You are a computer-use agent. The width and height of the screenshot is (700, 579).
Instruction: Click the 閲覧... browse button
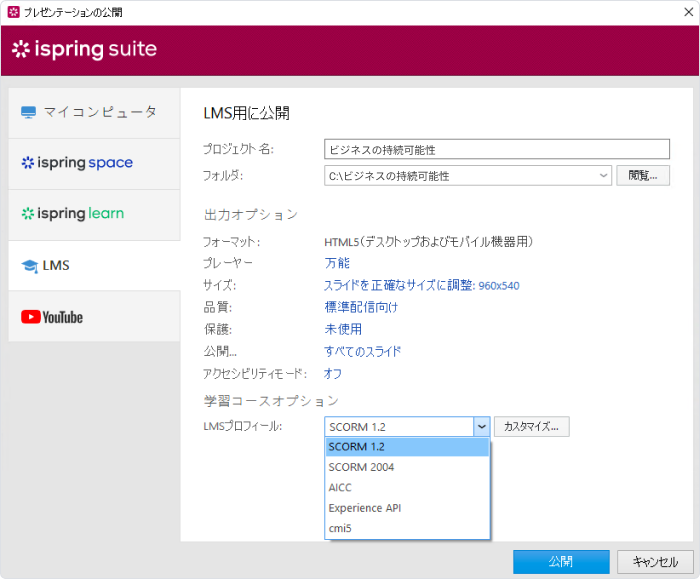(x=643, y=175)
